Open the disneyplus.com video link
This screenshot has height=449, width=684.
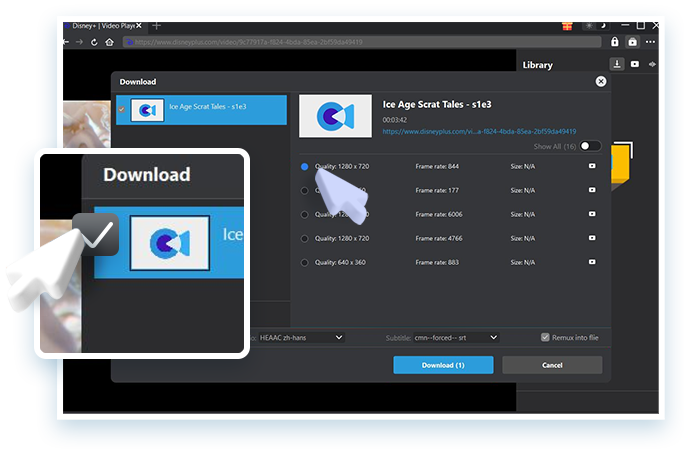[x=479, y=131]
